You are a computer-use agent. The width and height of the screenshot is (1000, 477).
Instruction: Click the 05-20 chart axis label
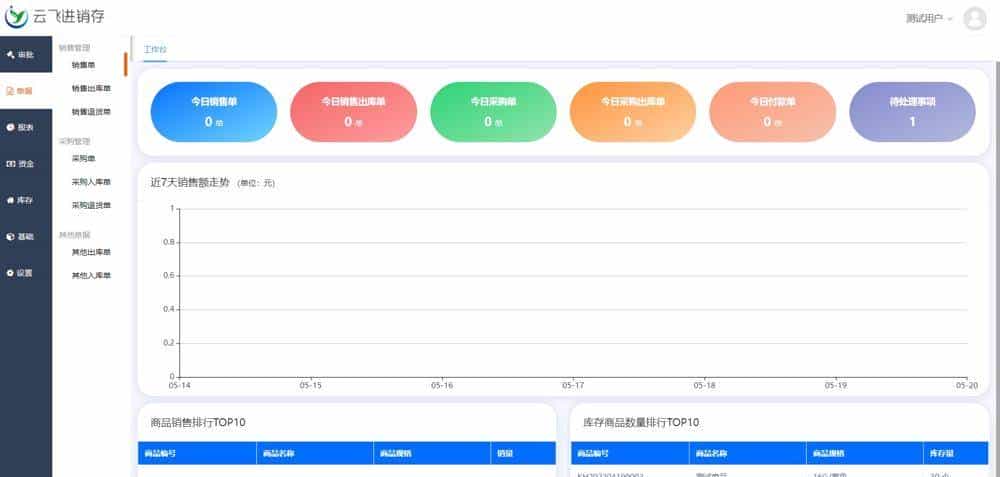point(967,386)
